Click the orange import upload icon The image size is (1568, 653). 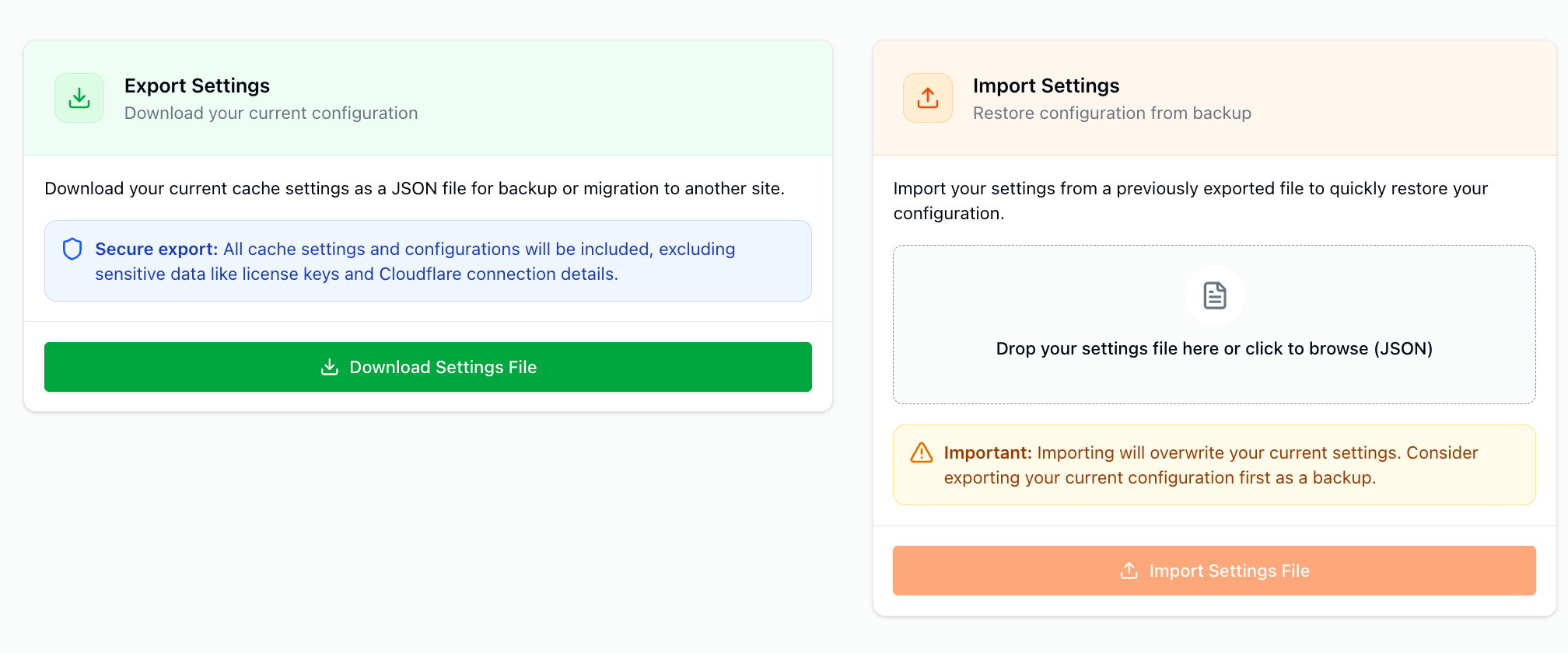[x=927, y=98]
